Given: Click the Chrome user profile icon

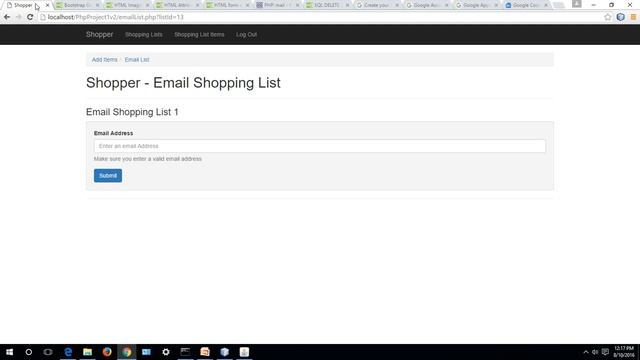Looking at the screenshot, I should tap(576, 4).
